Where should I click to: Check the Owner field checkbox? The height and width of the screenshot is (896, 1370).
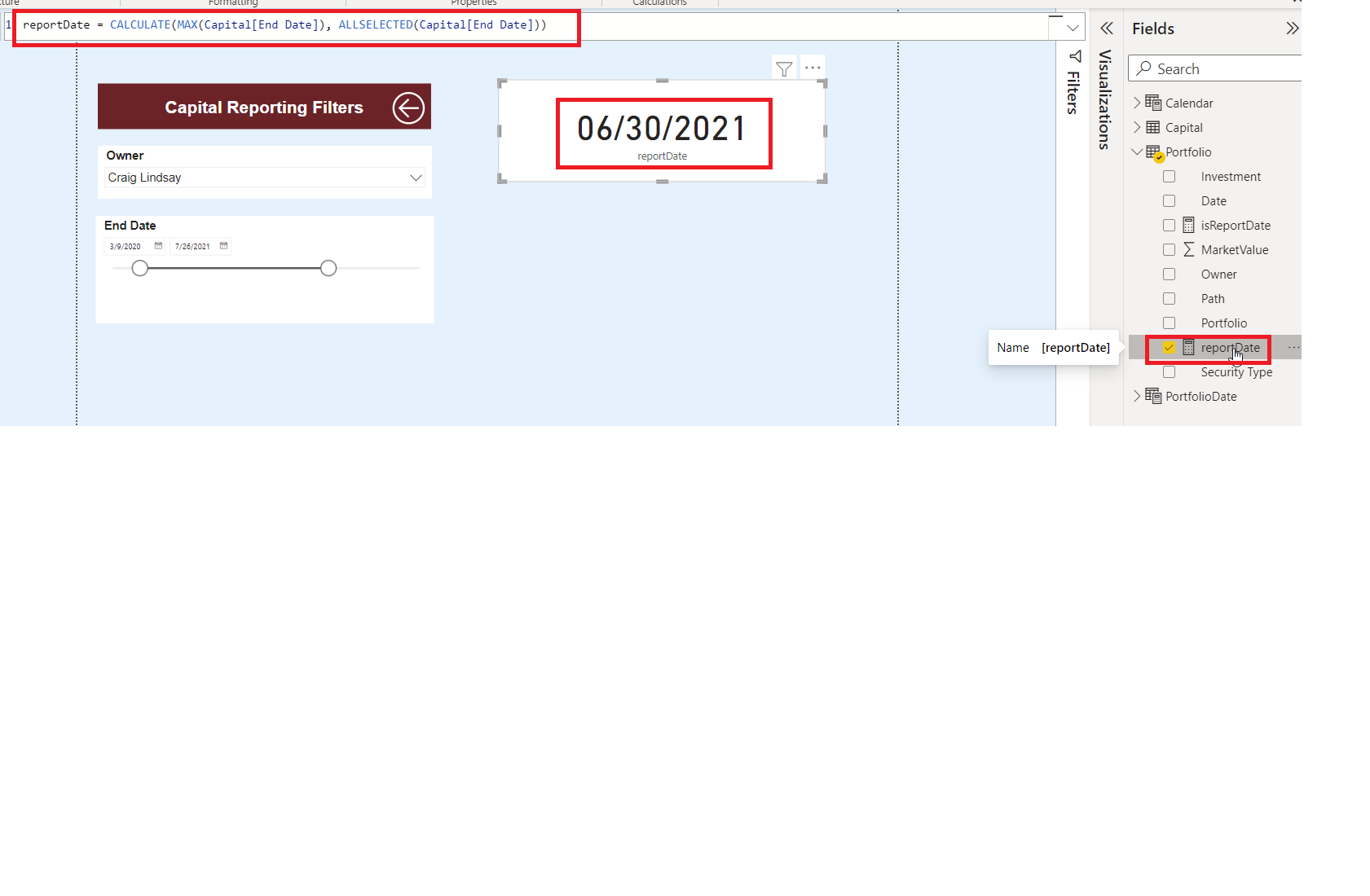click(x=1169, y=275)
